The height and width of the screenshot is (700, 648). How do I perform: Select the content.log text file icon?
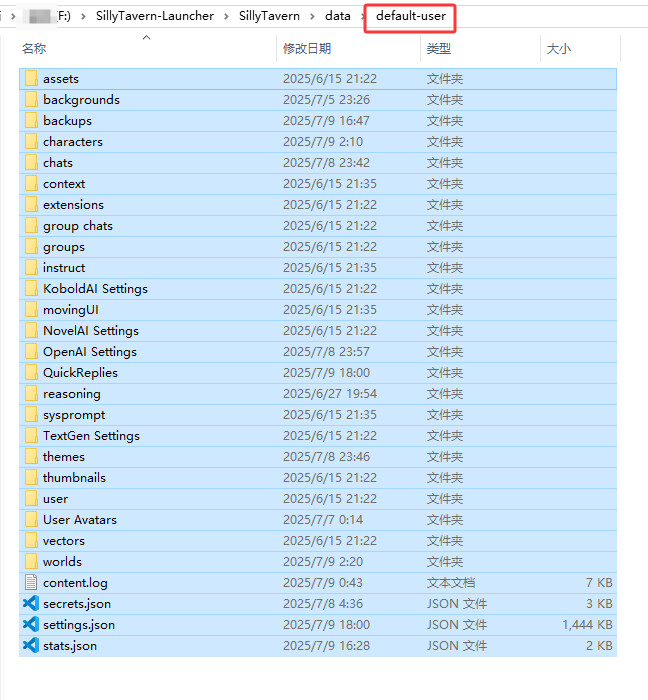(x=30, y=582)
